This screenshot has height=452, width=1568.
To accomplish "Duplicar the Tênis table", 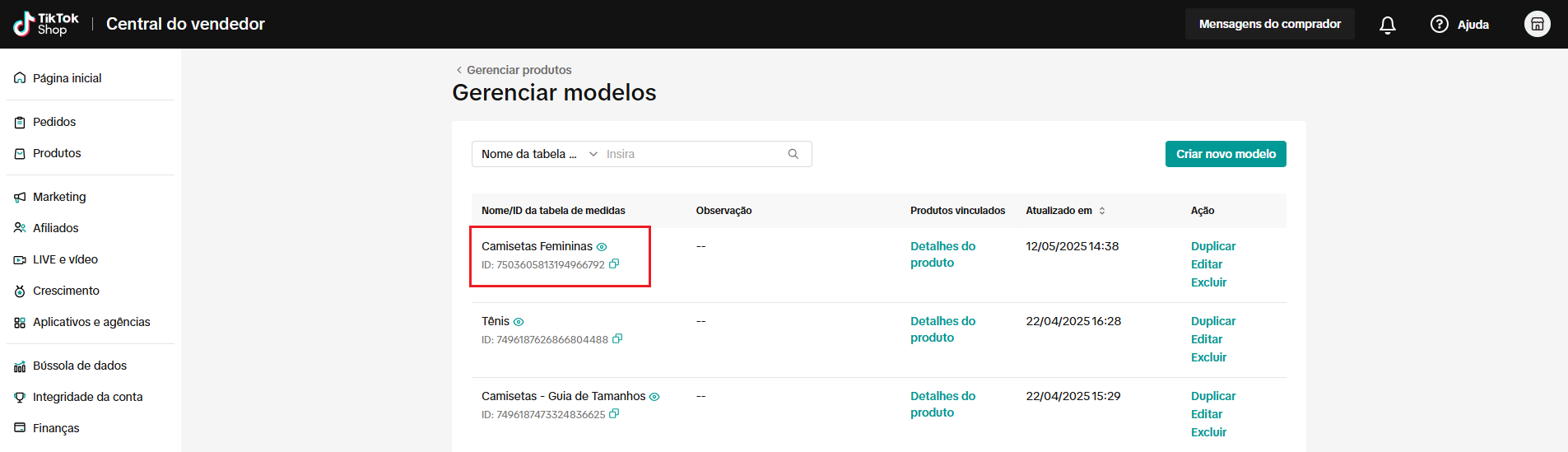I will click(1213, 321).
